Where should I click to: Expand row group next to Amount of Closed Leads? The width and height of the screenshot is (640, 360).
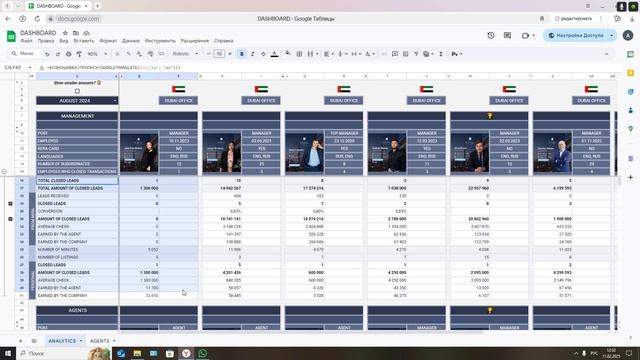click(x=10, y=219)
